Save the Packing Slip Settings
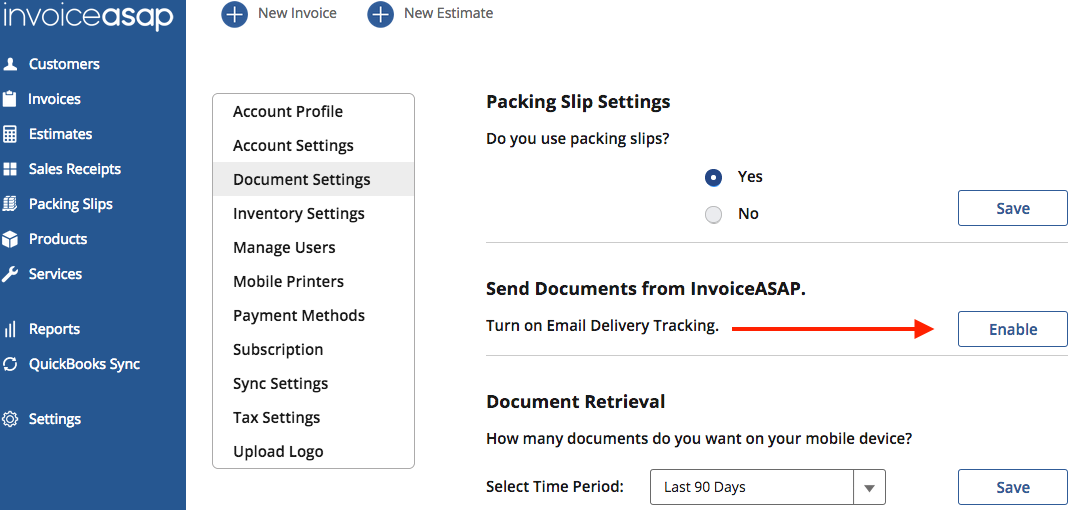Screen dimensions: 1073x510 point(1012,209)
